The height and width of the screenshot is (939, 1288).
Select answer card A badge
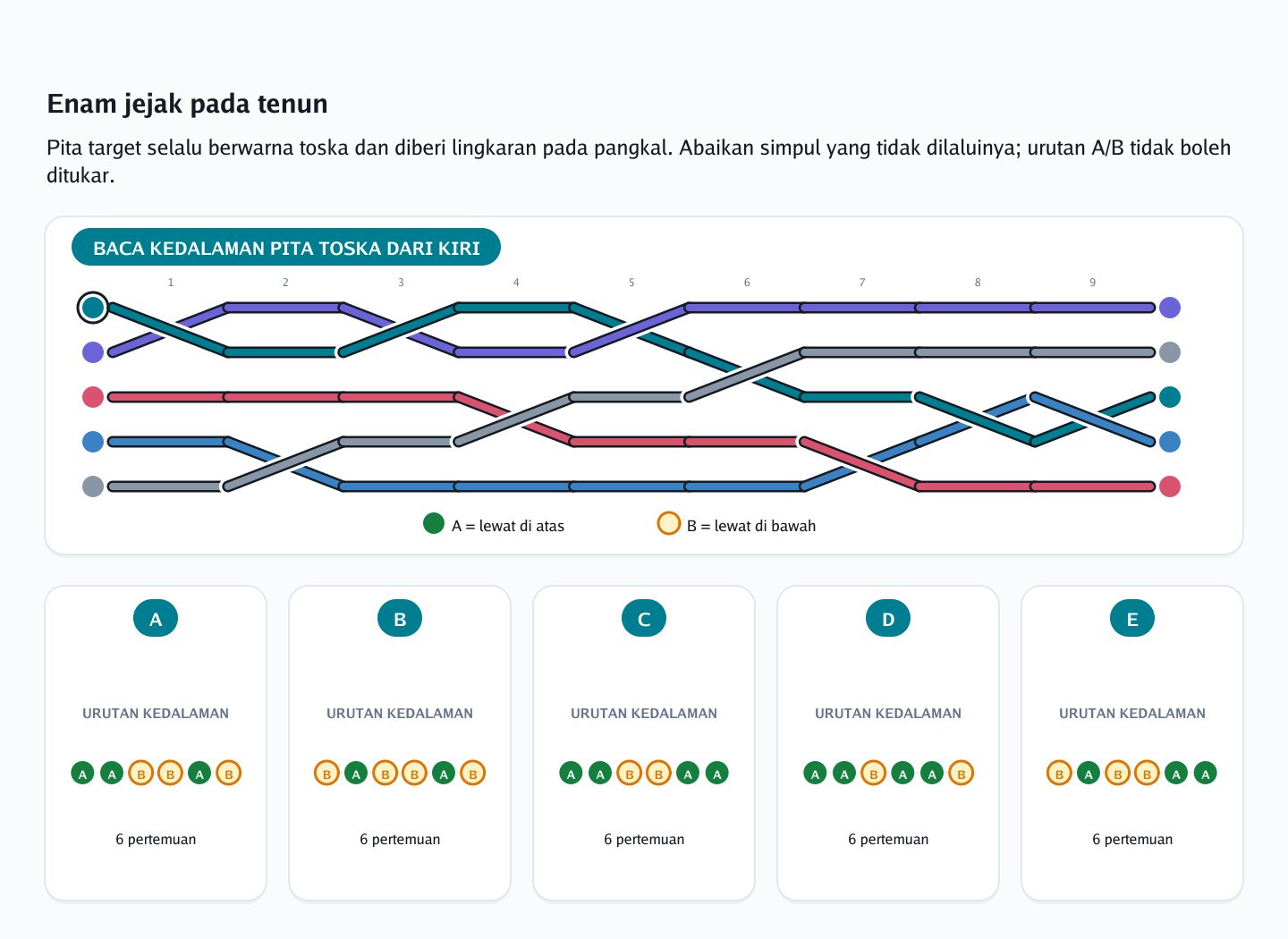coord(156,618)
